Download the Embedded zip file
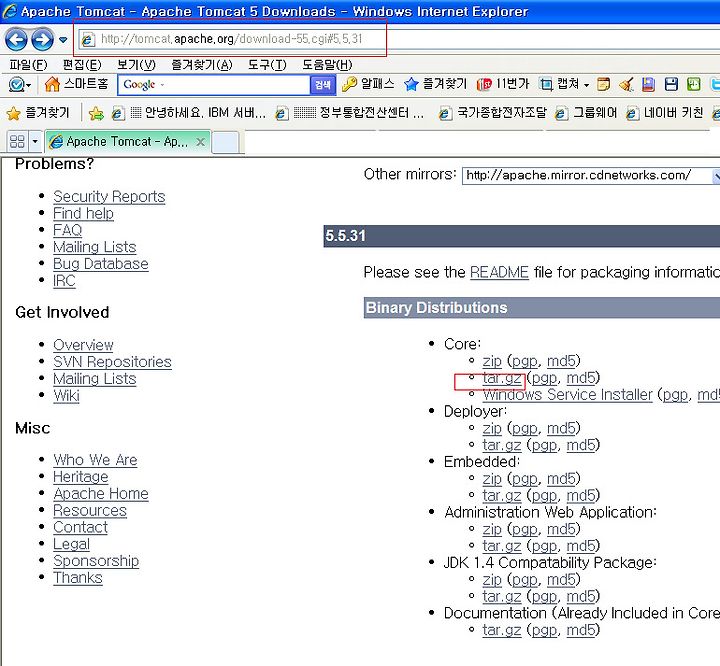 pos(492,479)
